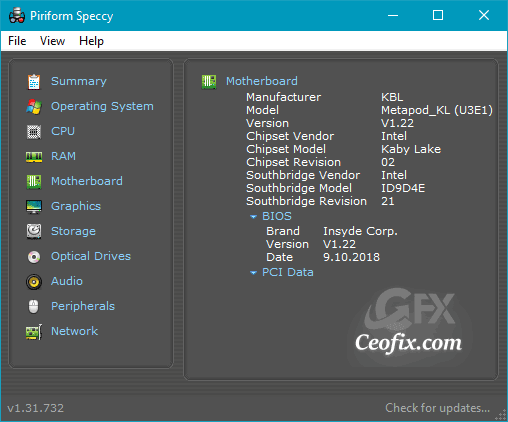508x422 pixels.
Task: Open the Help menu
Action: (91, 41)
